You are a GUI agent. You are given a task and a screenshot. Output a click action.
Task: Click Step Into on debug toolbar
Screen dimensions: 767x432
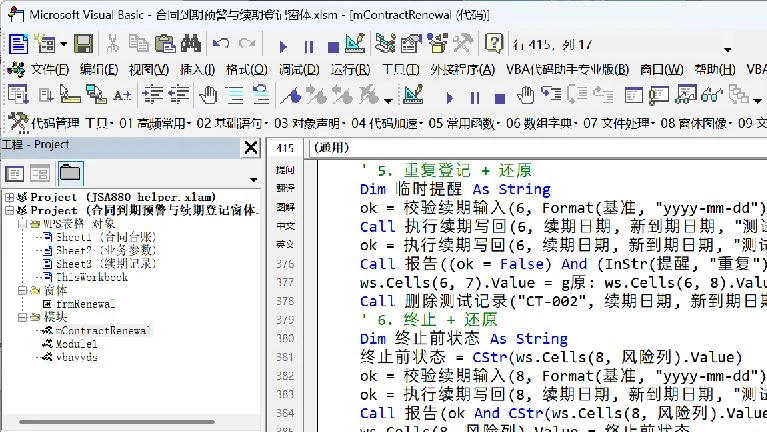click(x=551, y=93)
